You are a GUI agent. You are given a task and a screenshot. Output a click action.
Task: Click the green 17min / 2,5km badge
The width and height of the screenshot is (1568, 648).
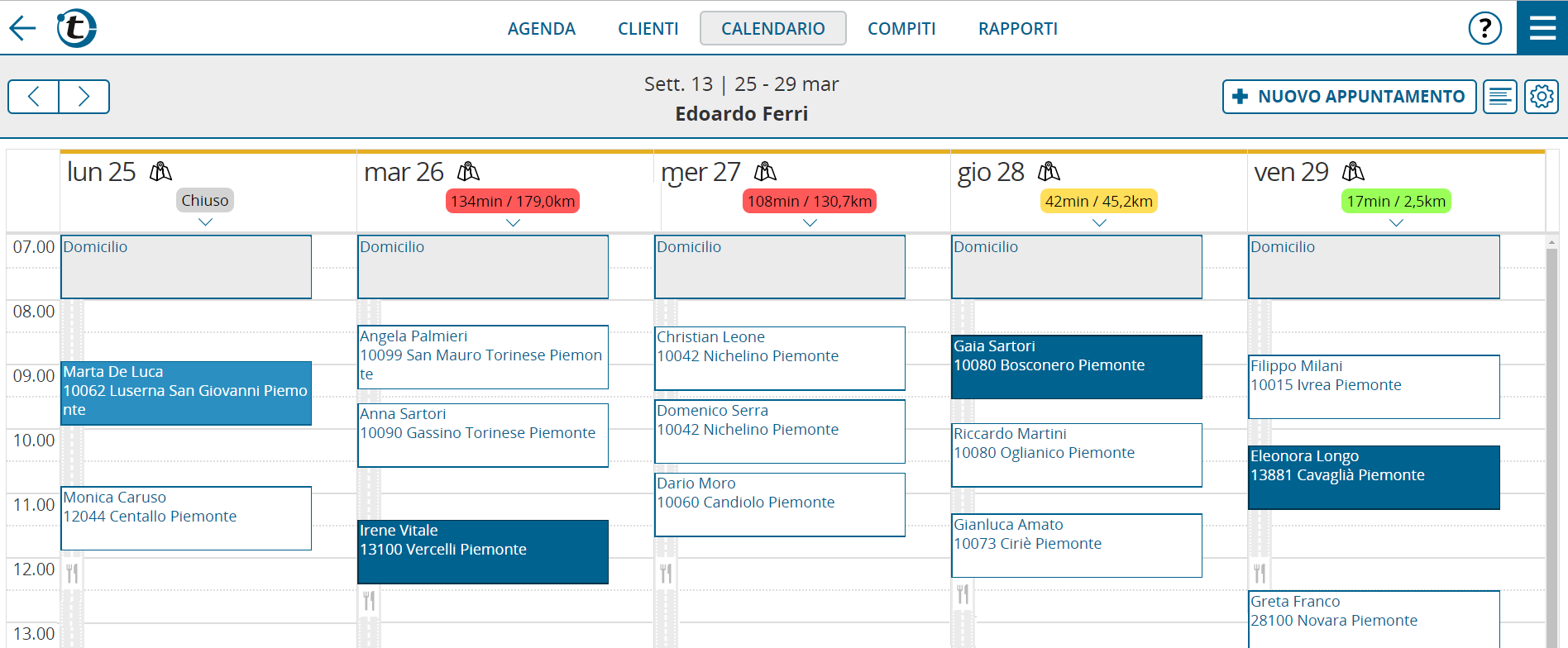click(1395, 201)
